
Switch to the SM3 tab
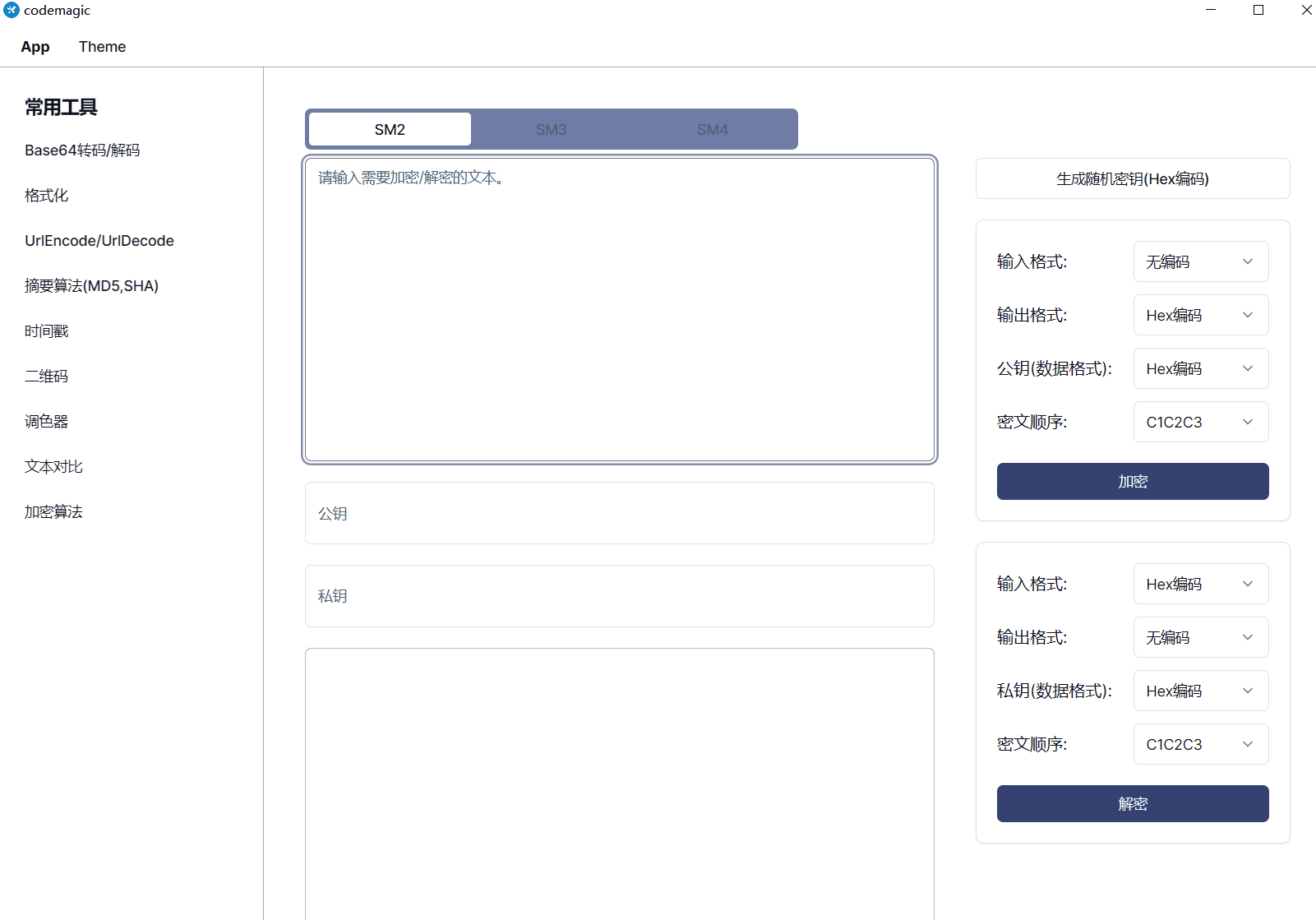tap(551, 128)
